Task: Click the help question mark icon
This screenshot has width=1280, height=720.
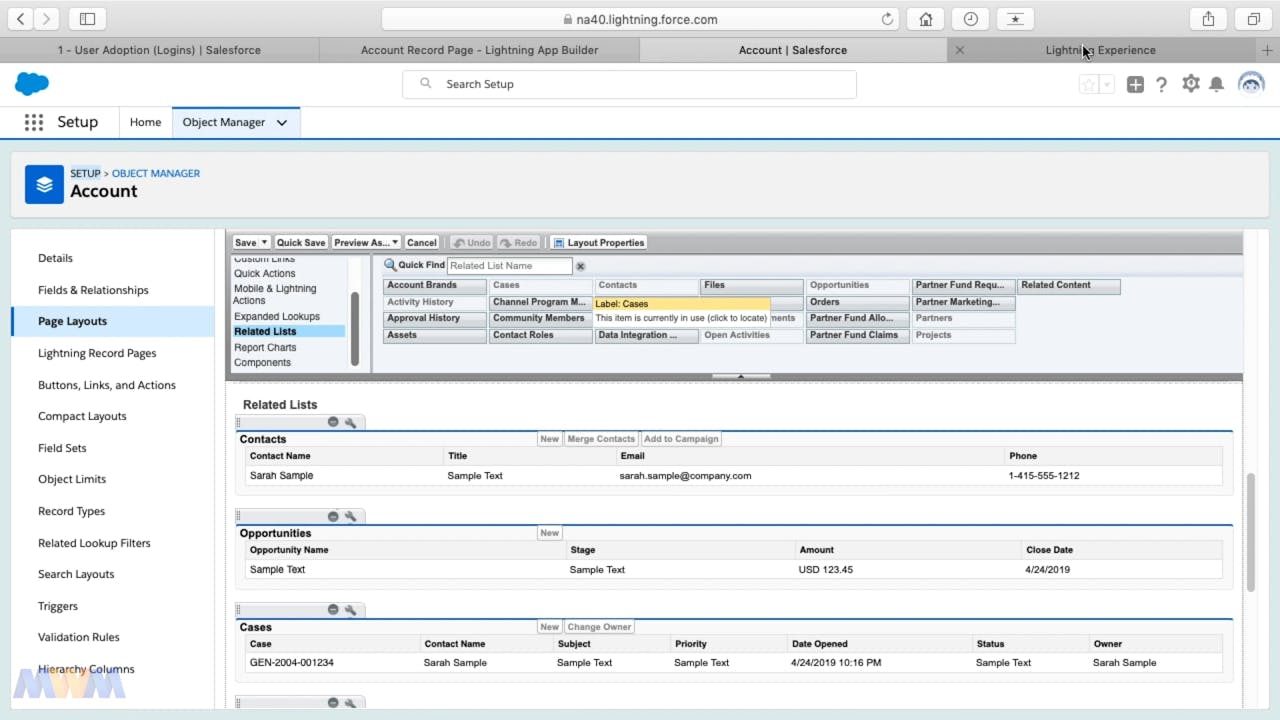Action: click(1161, 85)
